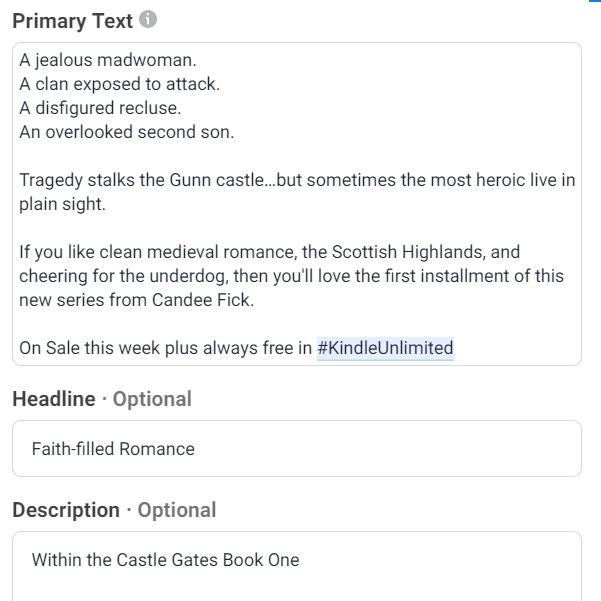Screen dimensions: 601x601
Task: Place cursor in line 'A jealous madwoman.'
Action: point(108,60)
